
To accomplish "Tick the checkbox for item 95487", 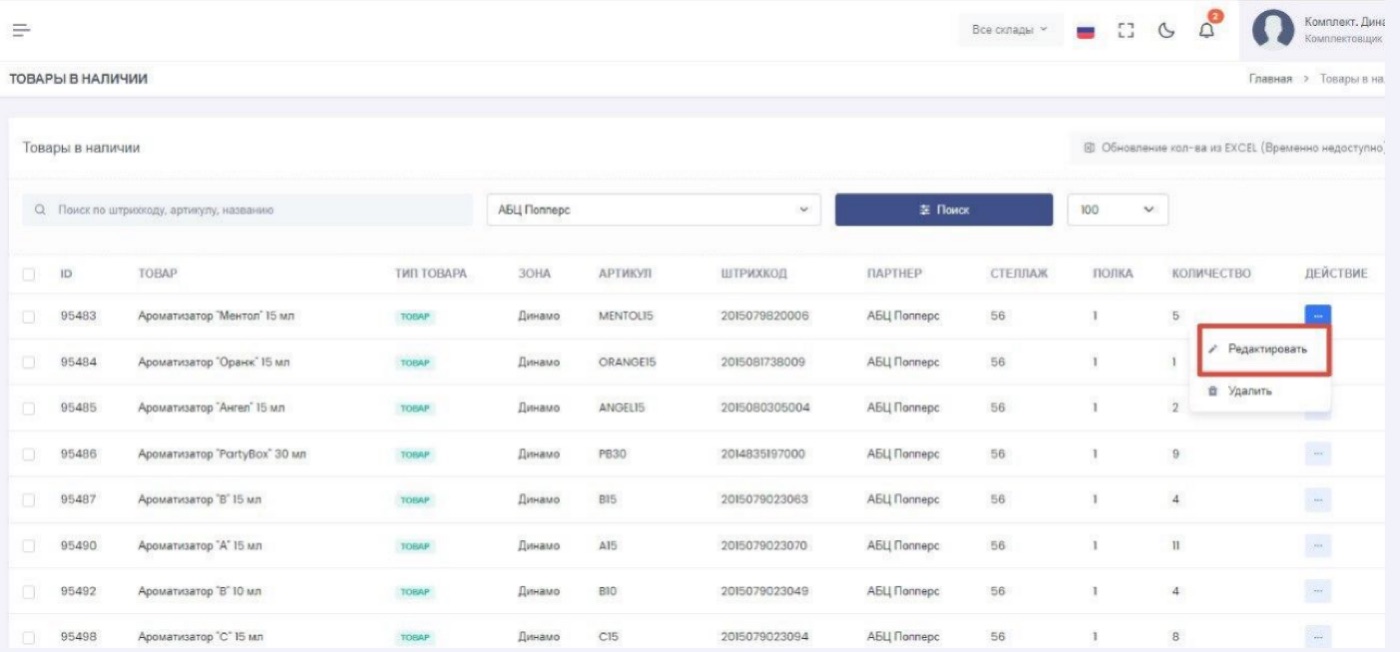I will (28, 500).
